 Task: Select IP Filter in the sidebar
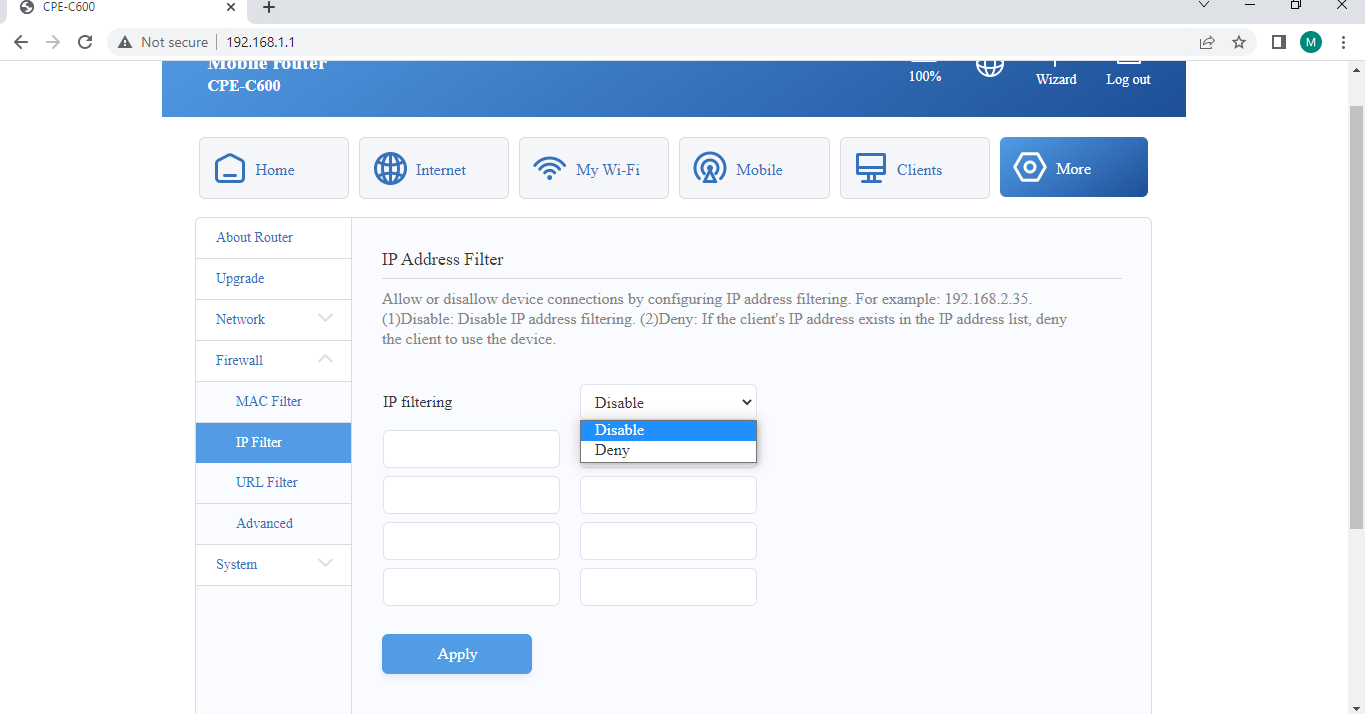[274, 442]
